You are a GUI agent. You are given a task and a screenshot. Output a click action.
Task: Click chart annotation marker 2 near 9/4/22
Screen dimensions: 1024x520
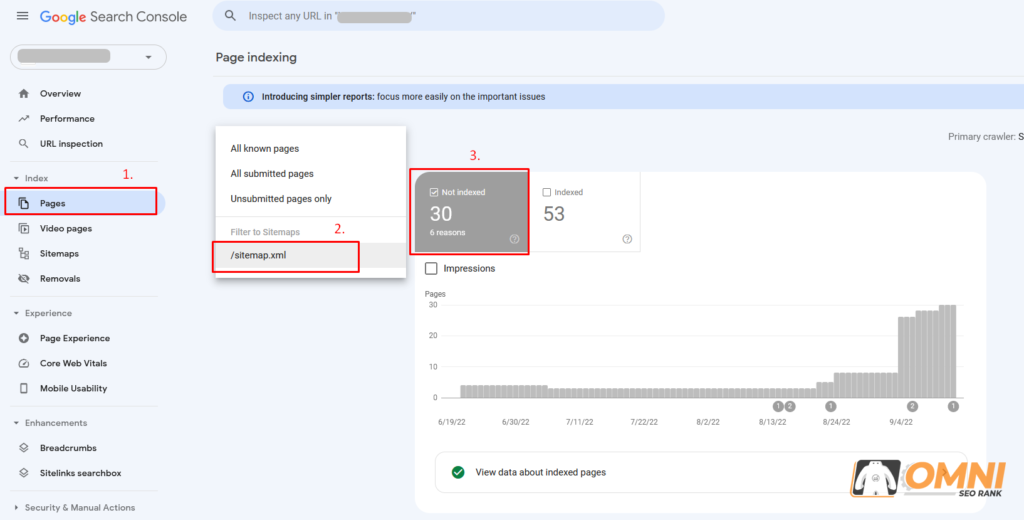tap(912, 406)
